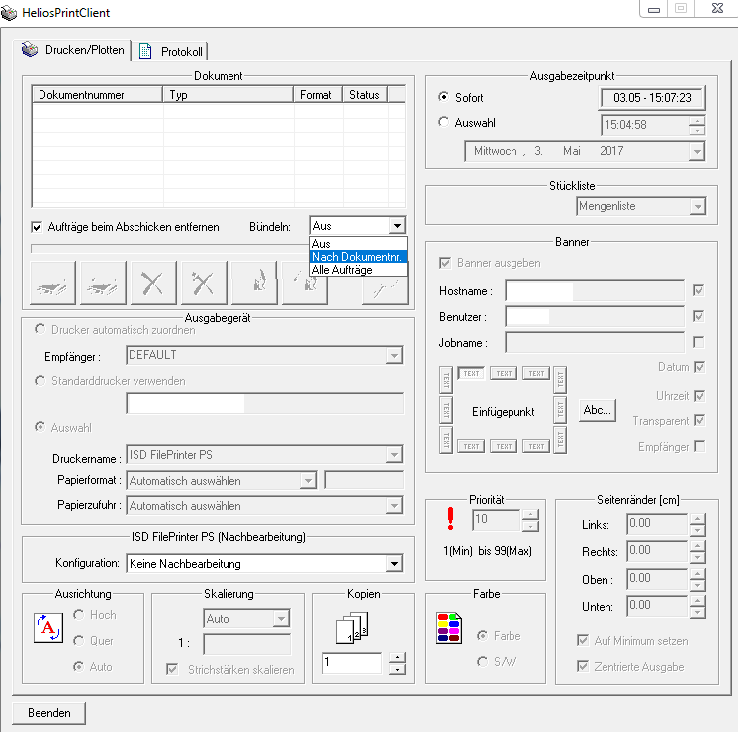Choose Aus in the Bündeln list
Viewport: 738px width, 732px height.
pos(358,244)
